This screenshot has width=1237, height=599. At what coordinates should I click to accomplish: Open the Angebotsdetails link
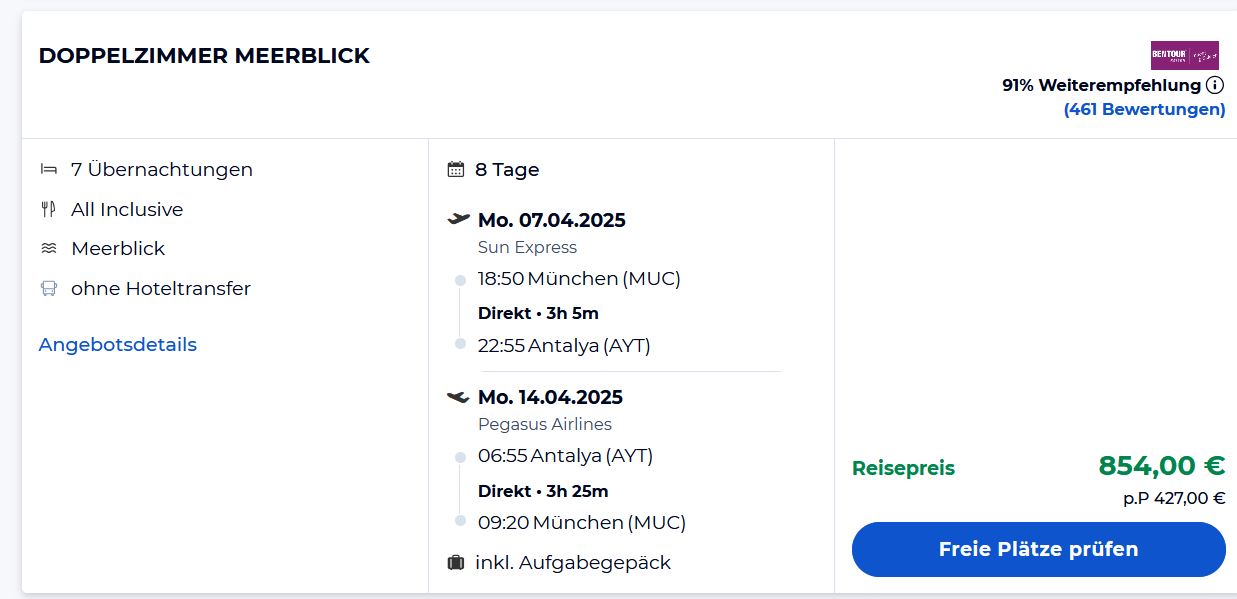117,344
